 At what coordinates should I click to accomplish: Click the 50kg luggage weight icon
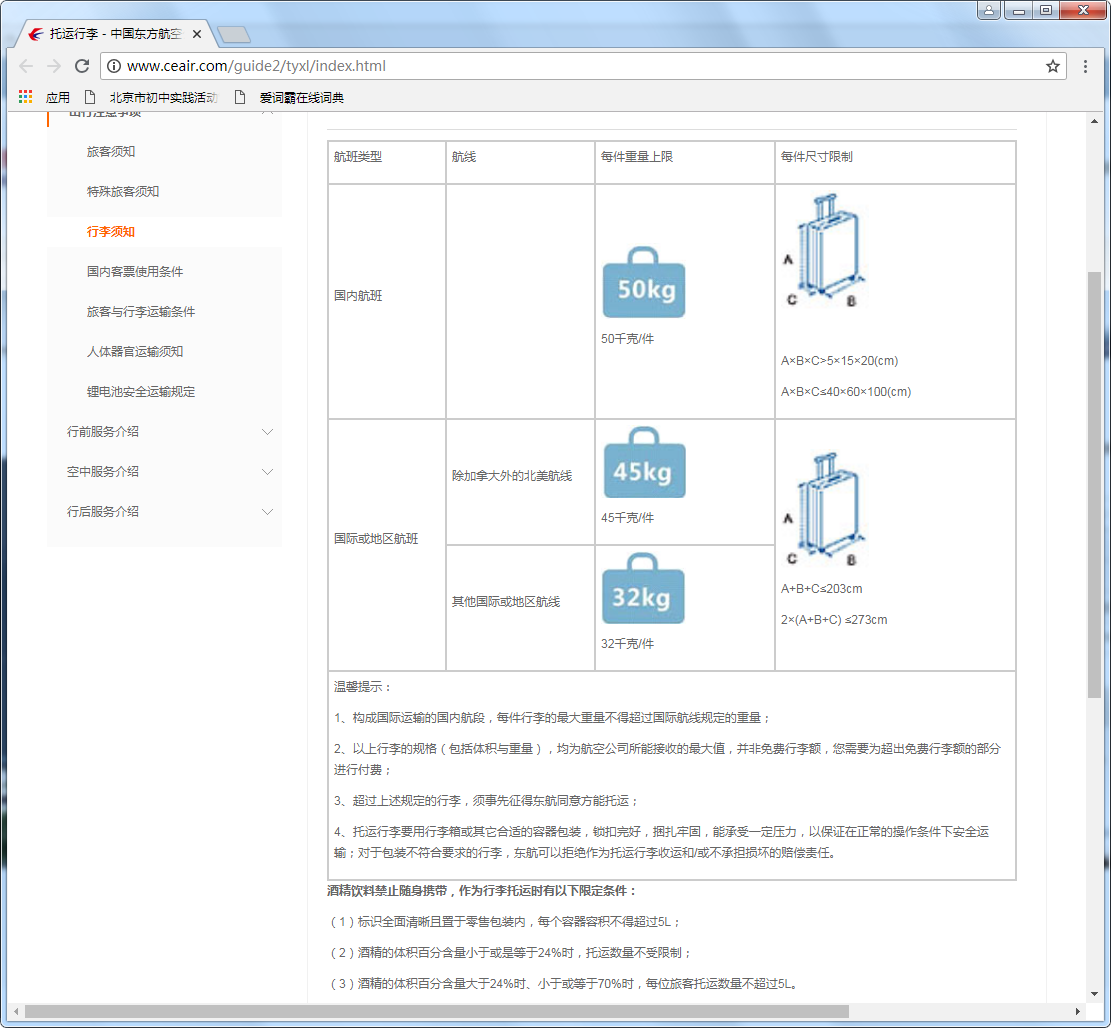pyautogui.click(x=644, y=282)
